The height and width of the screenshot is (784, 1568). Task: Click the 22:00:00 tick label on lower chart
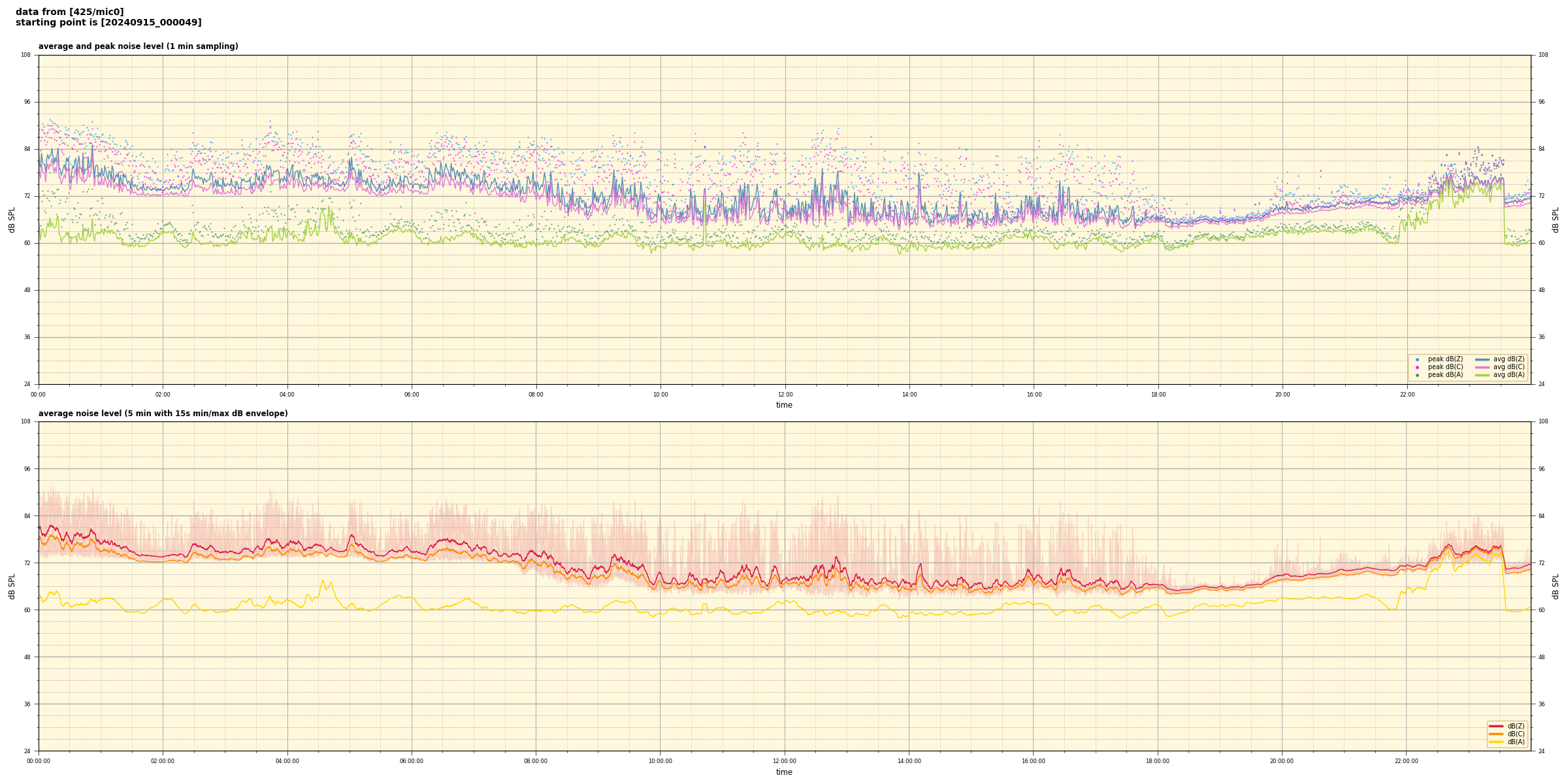click(1407, 761)
